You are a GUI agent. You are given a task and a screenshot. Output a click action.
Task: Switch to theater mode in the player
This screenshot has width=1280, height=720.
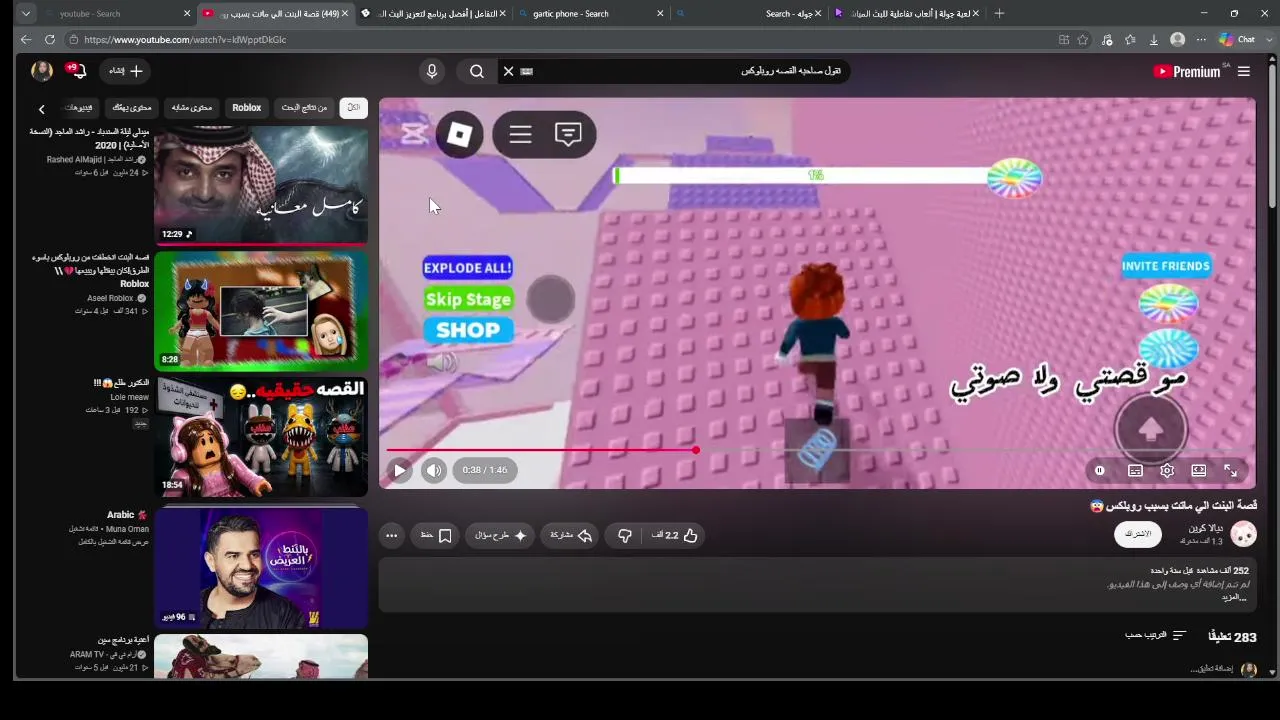pos(1199,470)
